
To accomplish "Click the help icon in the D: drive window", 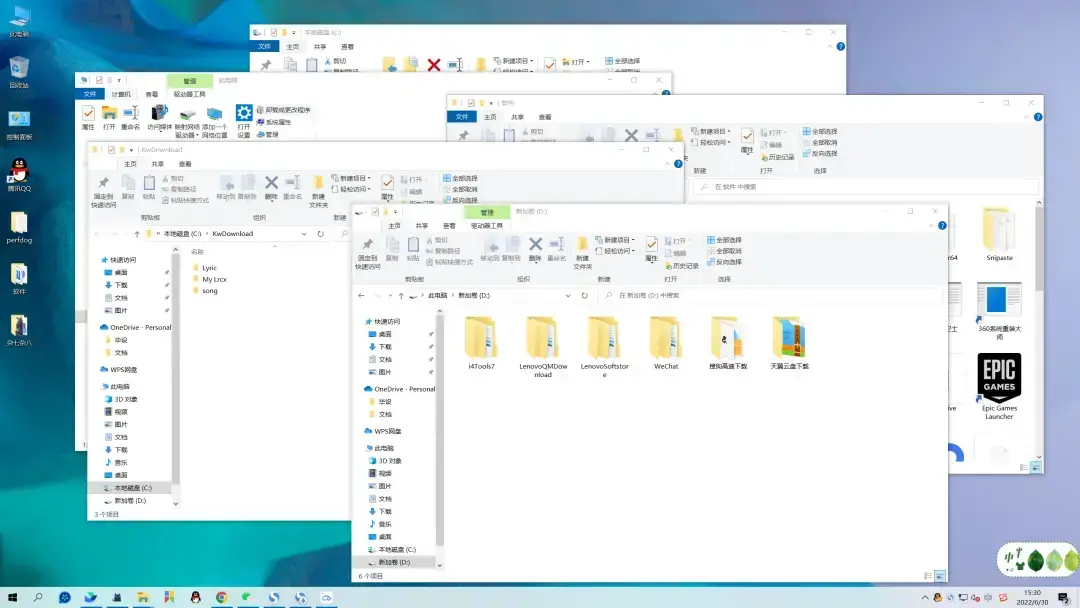I will (x=940, y=227).
